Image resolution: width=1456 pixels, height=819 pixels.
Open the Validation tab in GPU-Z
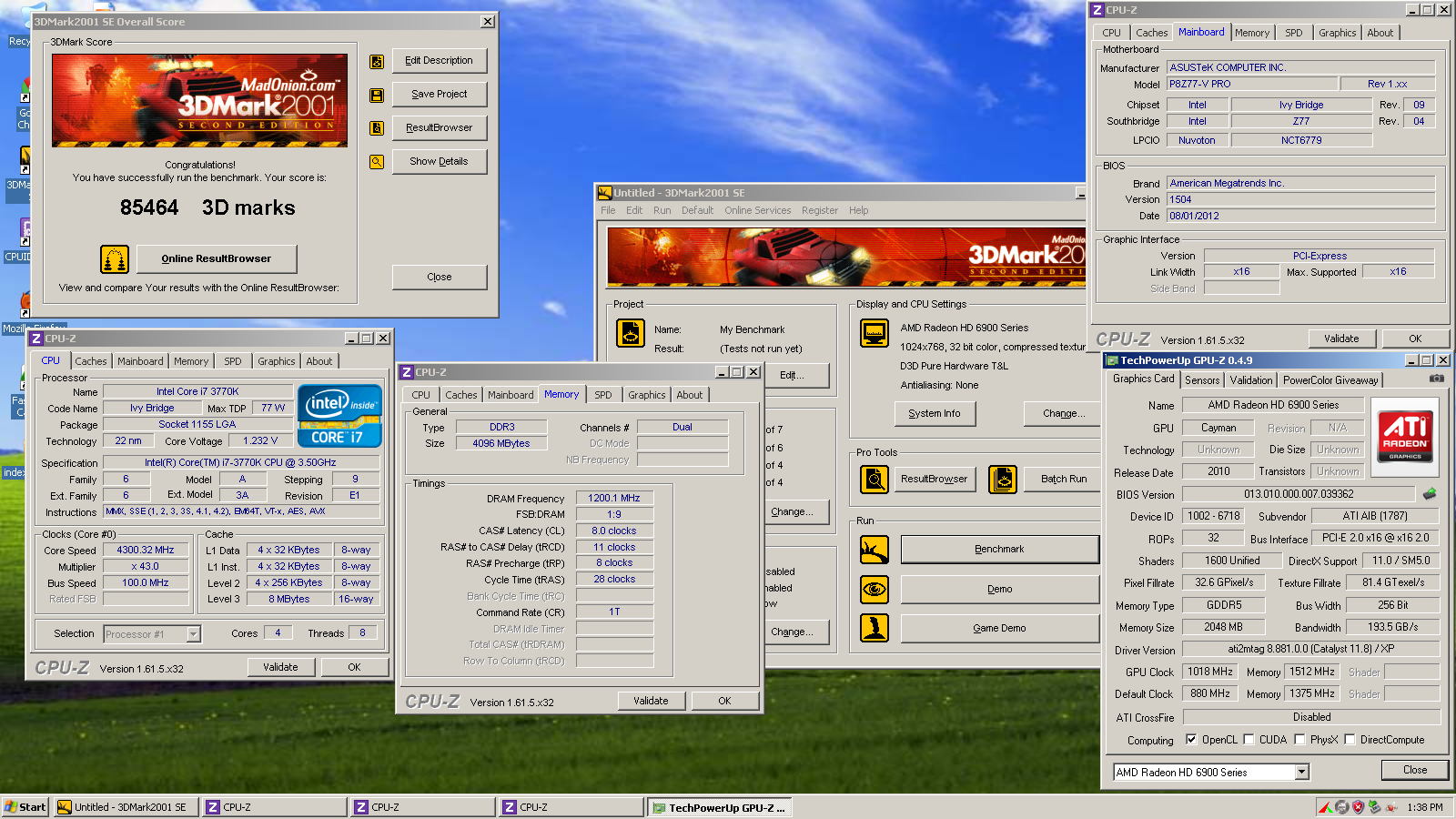click(1251, 380)
